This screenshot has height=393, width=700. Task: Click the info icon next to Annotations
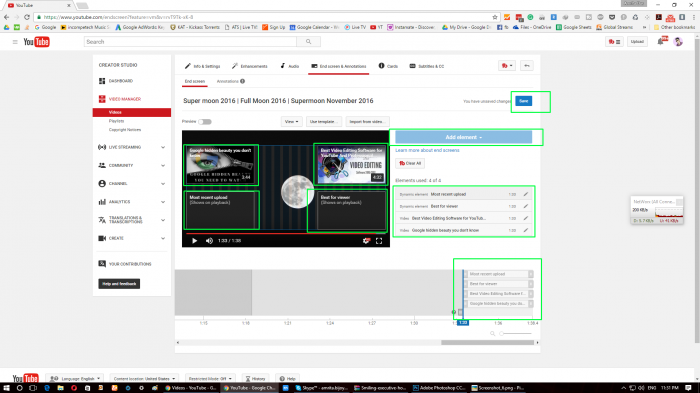pos(242,81)
